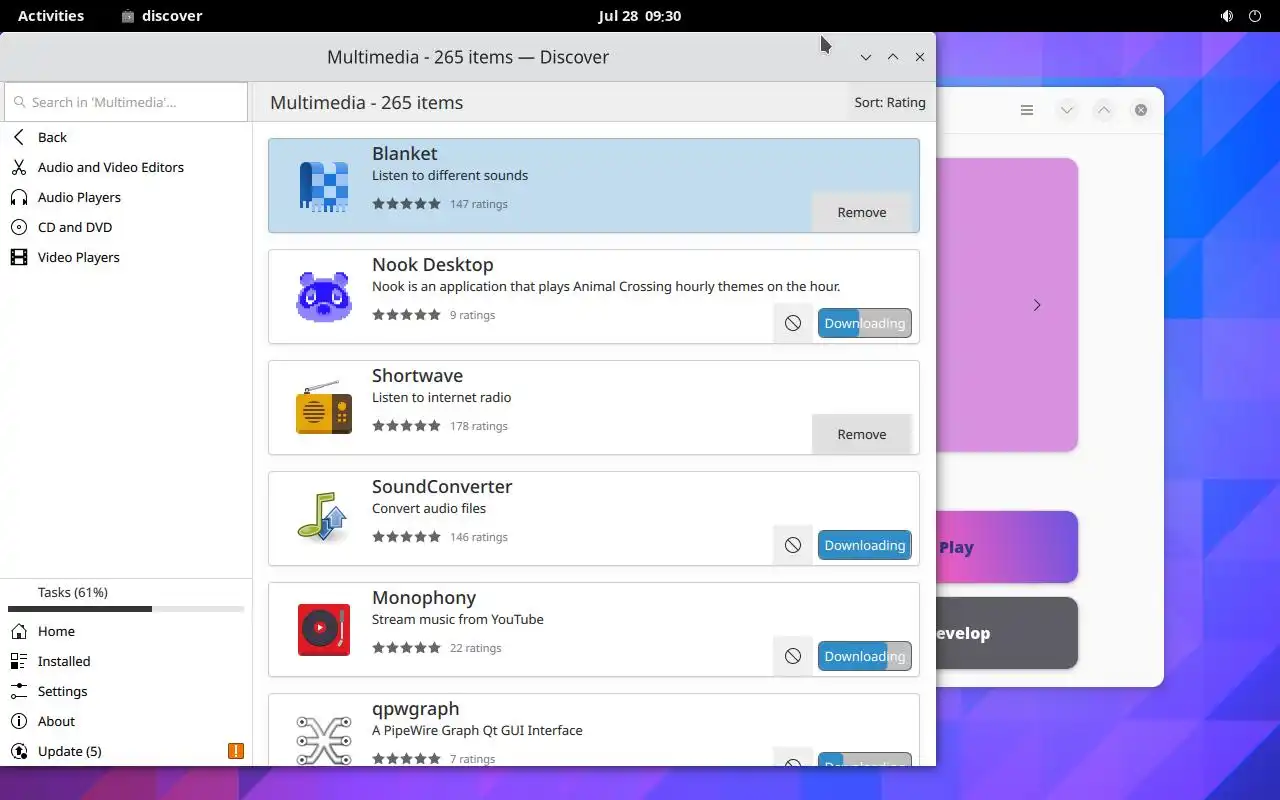The image size is (1280, 800).
Task: Cancel the Monophony download
Action: (x=793, y=656)
